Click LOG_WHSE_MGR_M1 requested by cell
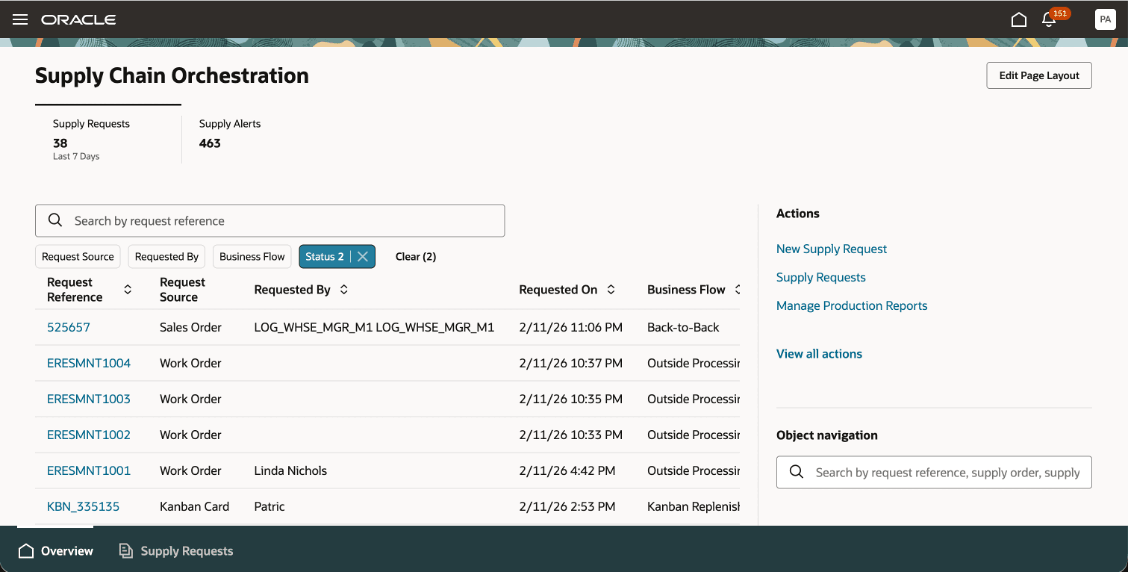Viewport: 1128px width, 572px height. pyautogui.click(x=374, y=327)
